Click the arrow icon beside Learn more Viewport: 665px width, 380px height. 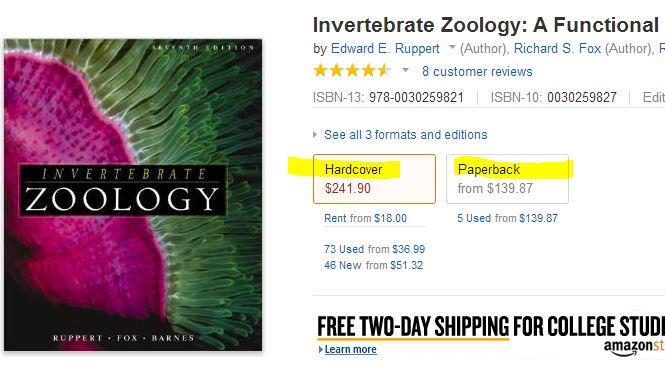click(321, 349)
